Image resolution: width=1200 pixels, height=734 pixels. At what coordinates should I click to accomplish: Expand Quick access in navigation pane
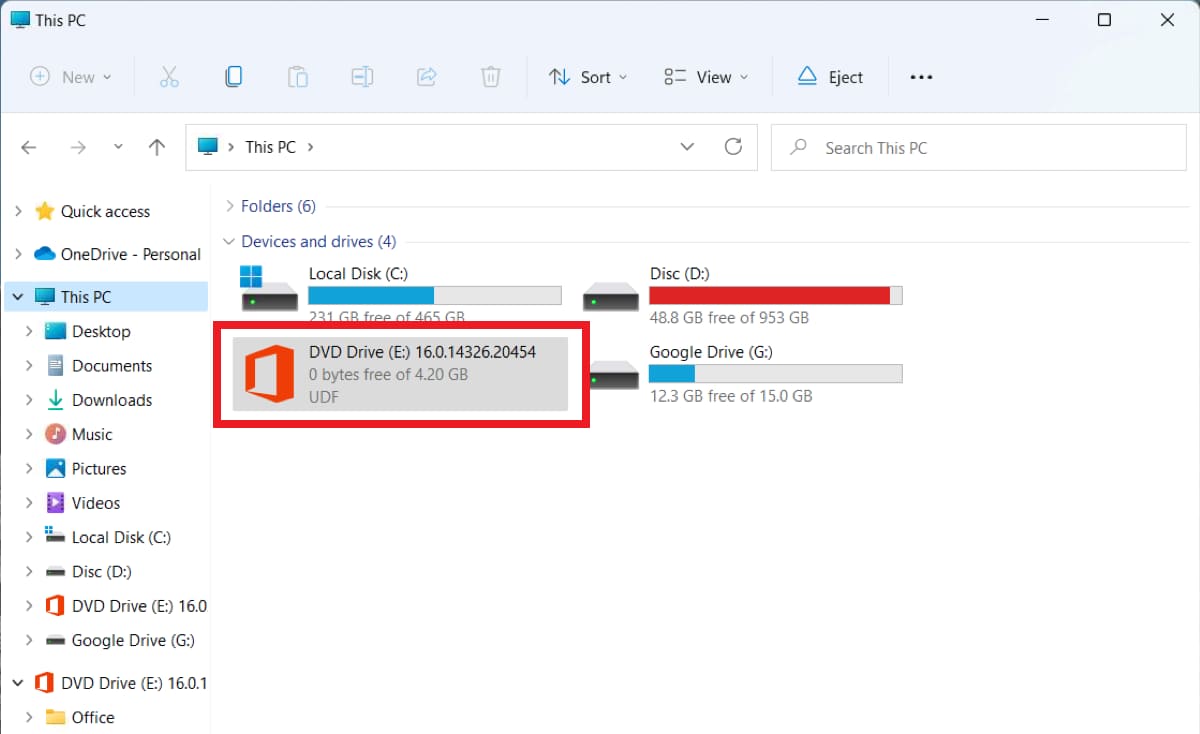[x=17, y=211]
